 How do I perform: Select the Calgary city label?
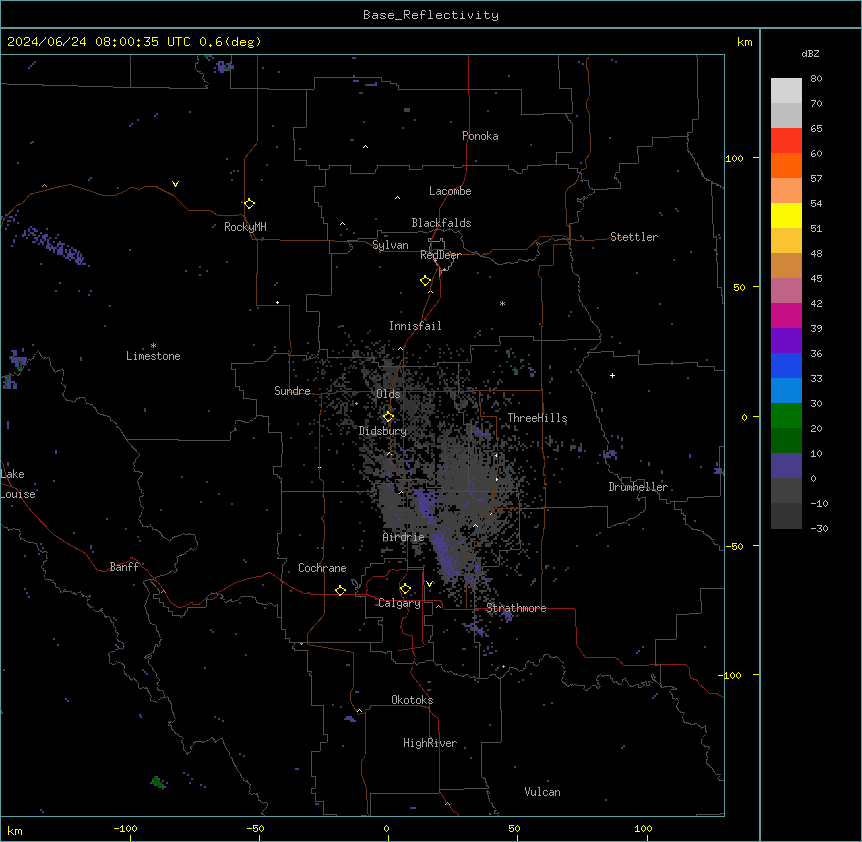399,603
